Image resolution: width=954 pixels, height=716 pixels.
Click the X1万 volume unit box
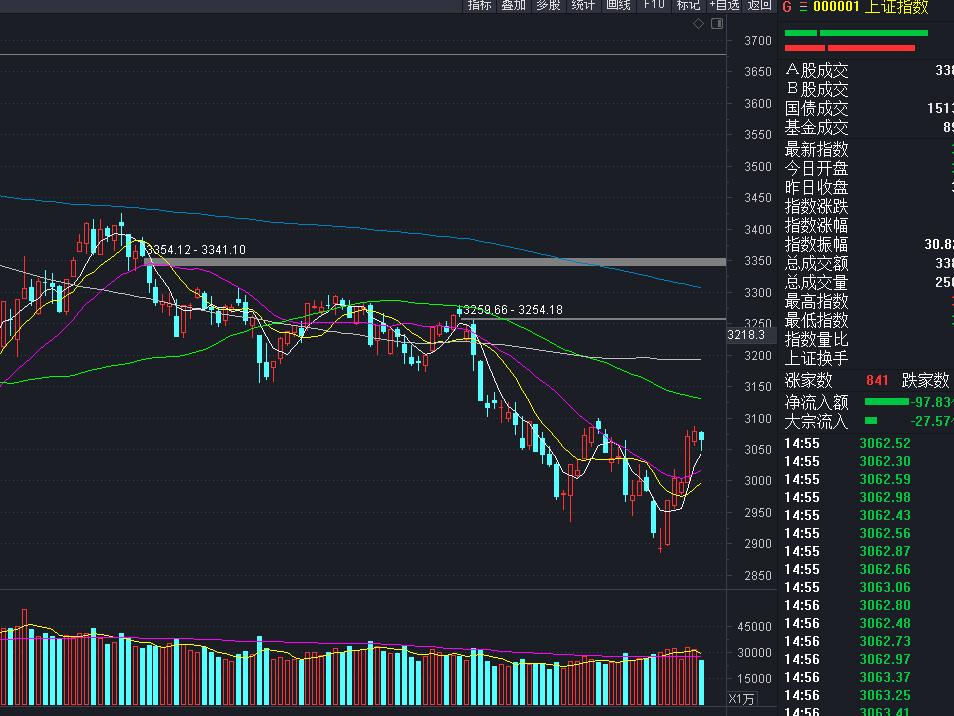742,698
